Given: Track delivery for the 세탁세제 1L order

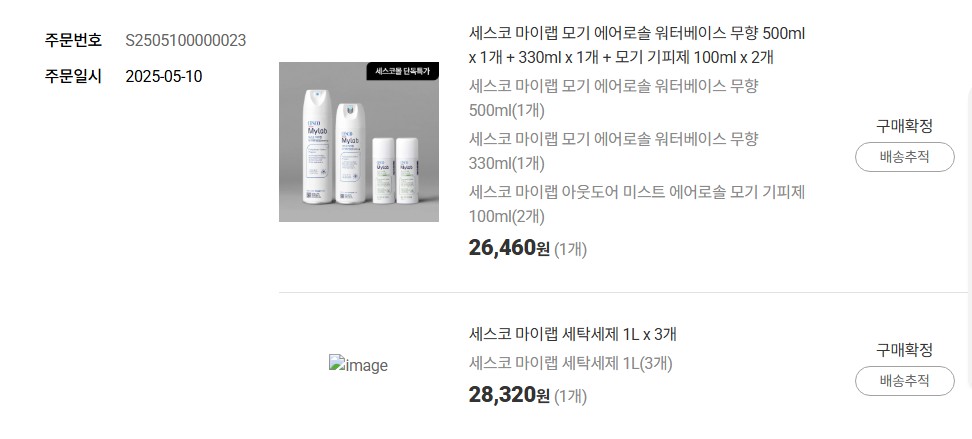Looking at the screenshot, I should pos(904,381).
